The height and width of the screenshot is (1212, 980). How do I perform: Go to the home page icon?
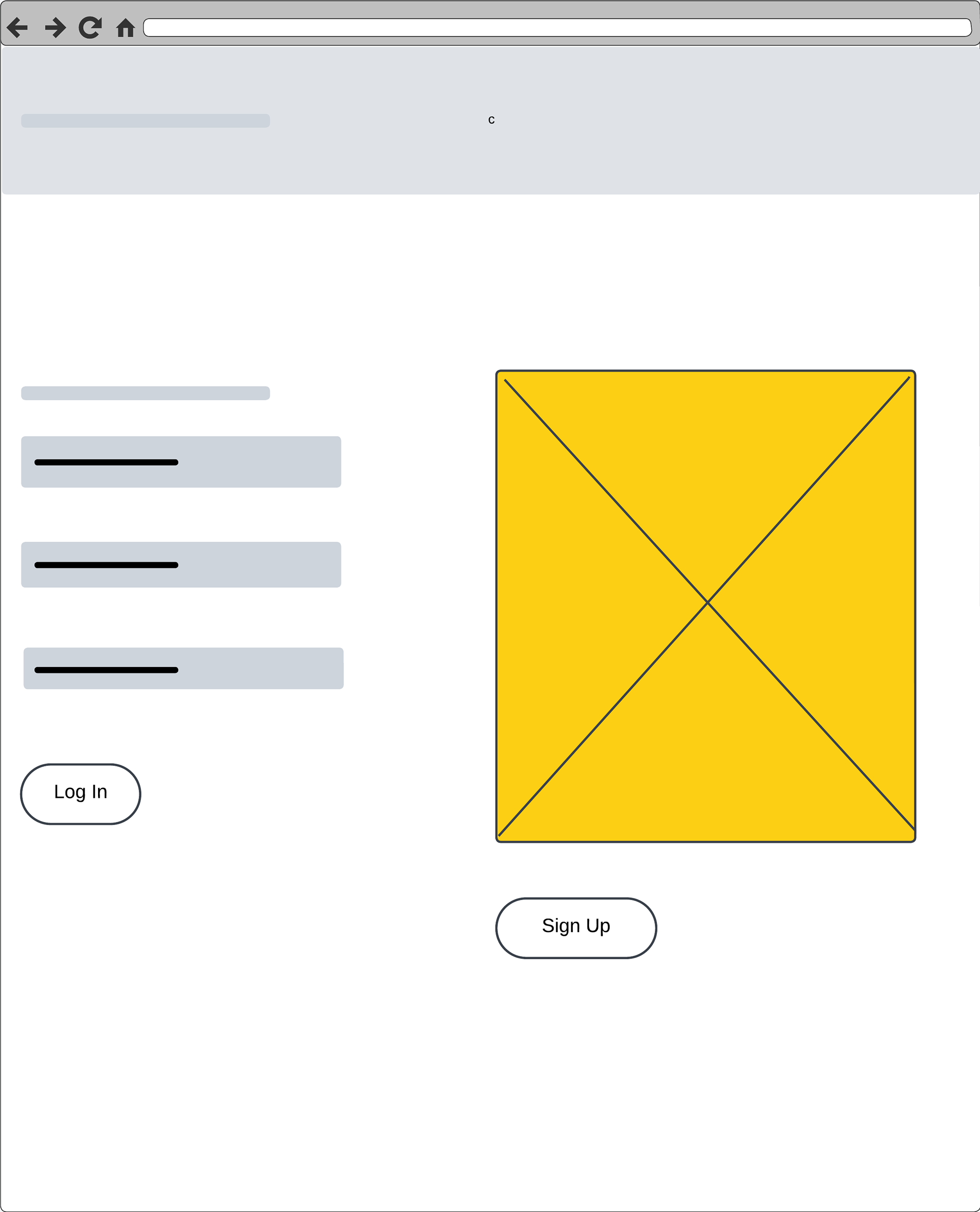click(x=126, y=28)
